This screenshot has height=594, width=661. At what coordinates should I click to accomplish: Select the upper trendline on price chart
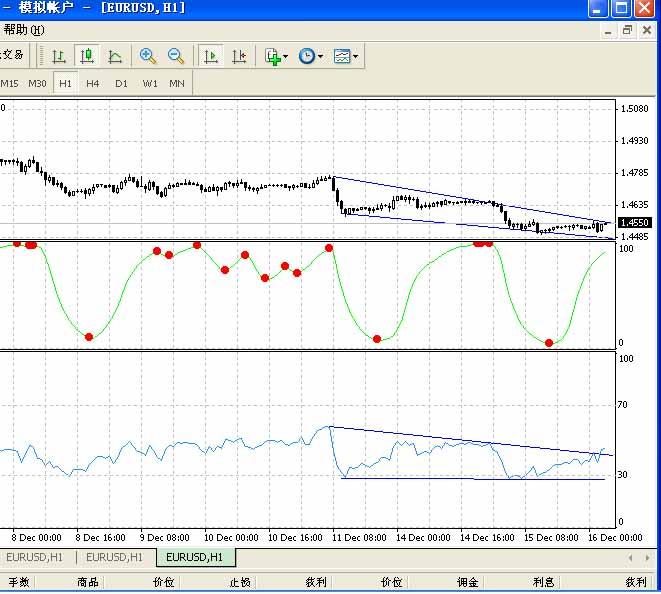pyautogui.click(x=472, y=199)
